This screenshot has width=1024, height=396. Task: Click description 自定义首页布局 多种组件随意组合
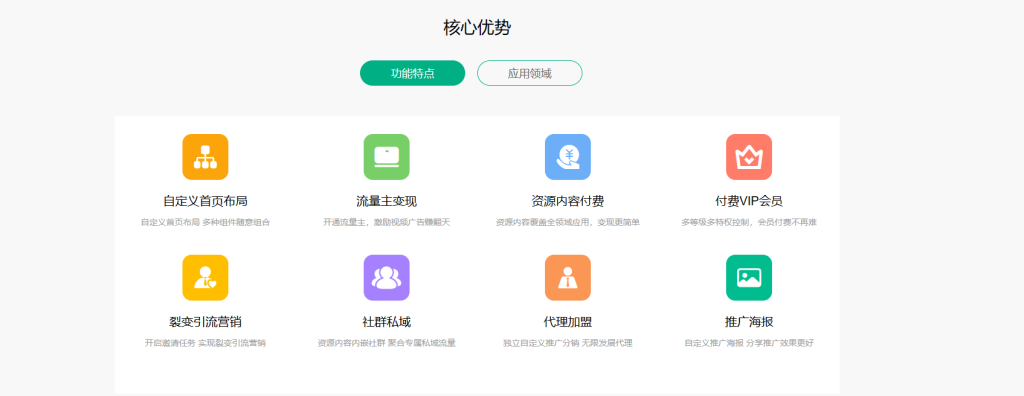[205, 222]
